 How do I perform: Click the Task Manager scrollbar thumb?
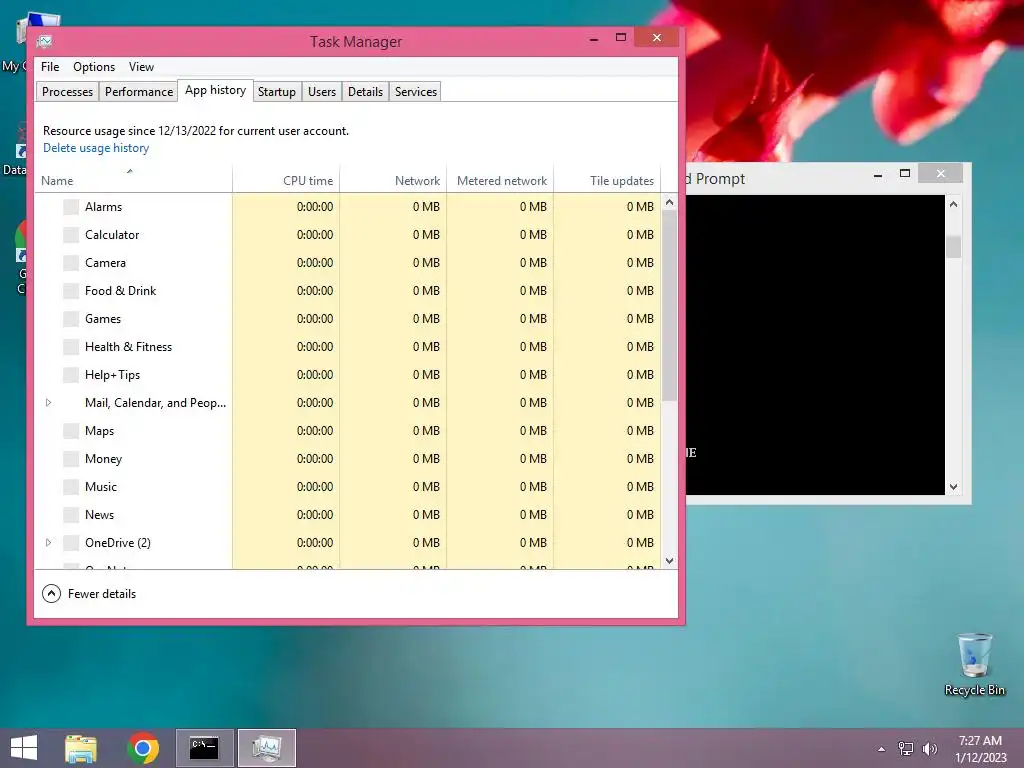[x=669, y=306]
